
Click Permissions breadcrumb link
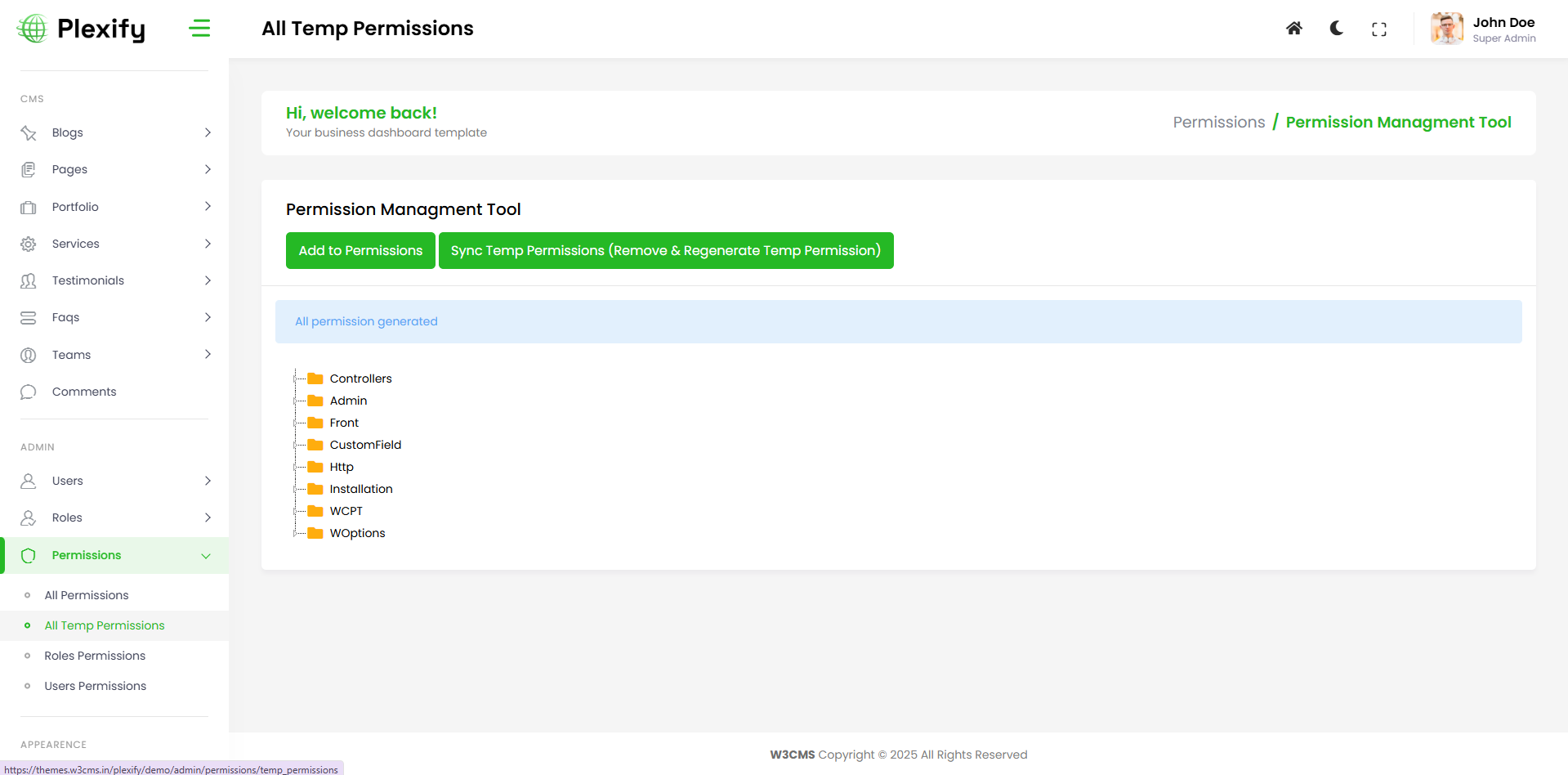(1218, 123)
